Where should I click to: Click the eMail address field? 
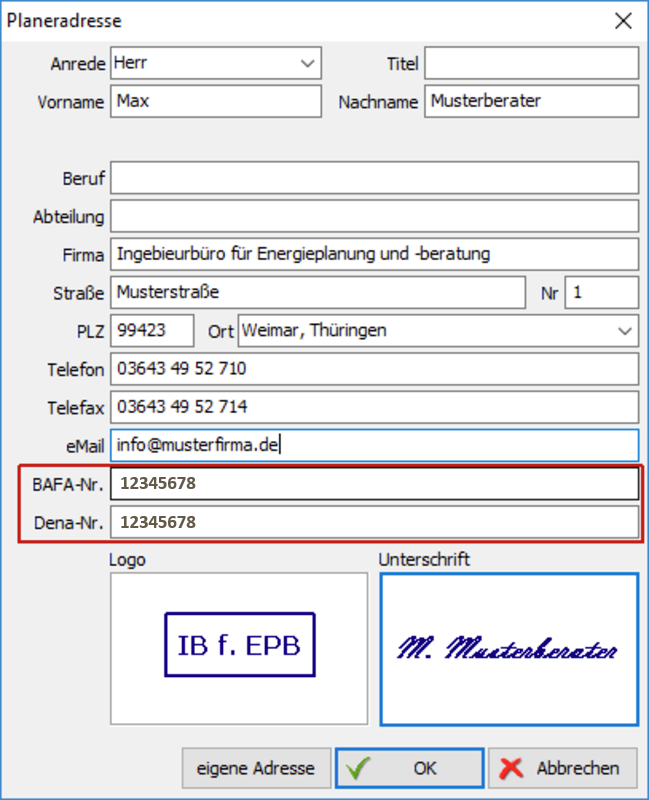[x=374, y=445]
